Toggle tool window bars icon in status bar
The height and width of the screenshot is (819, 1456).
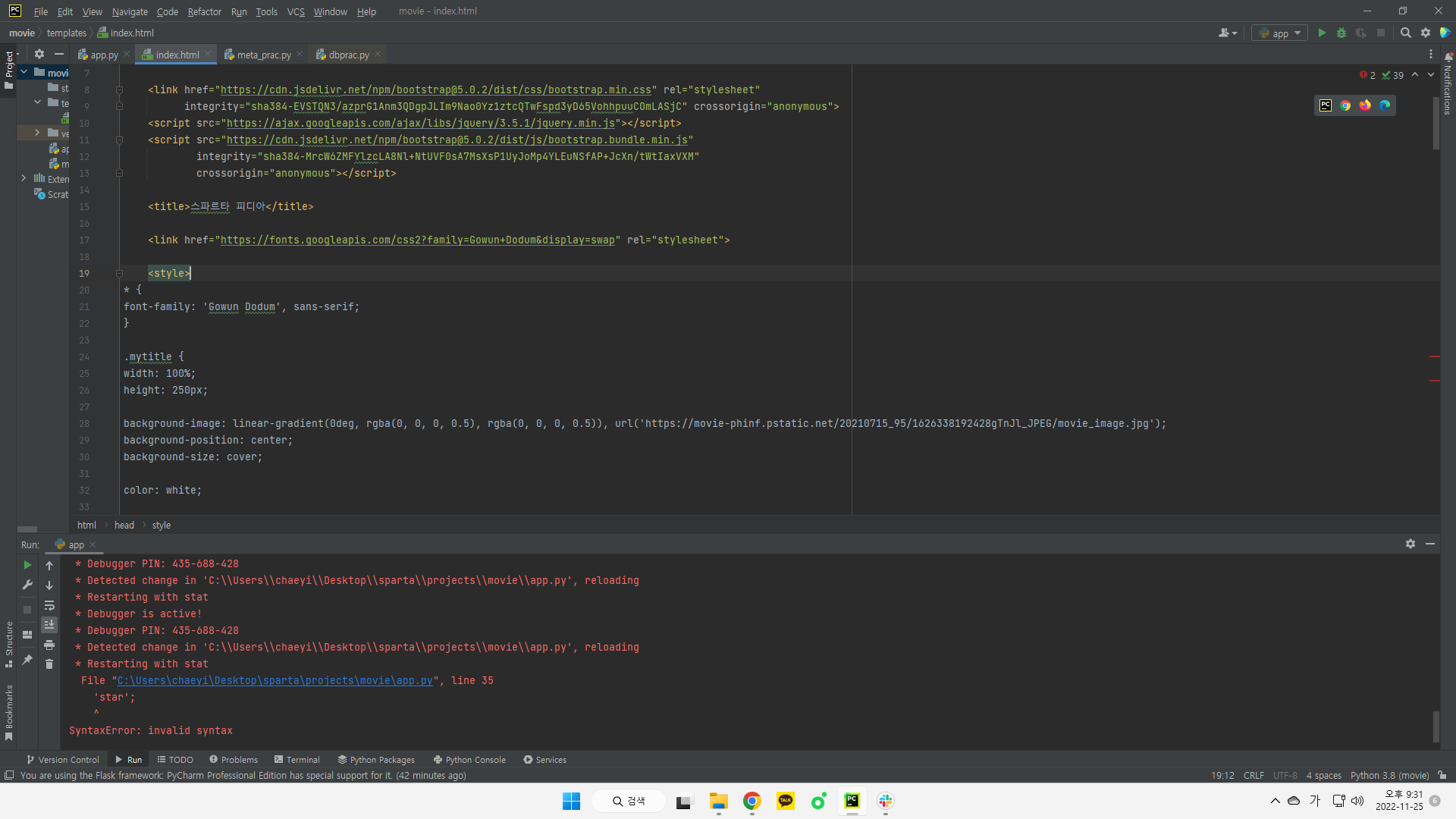tap(9, 775)
